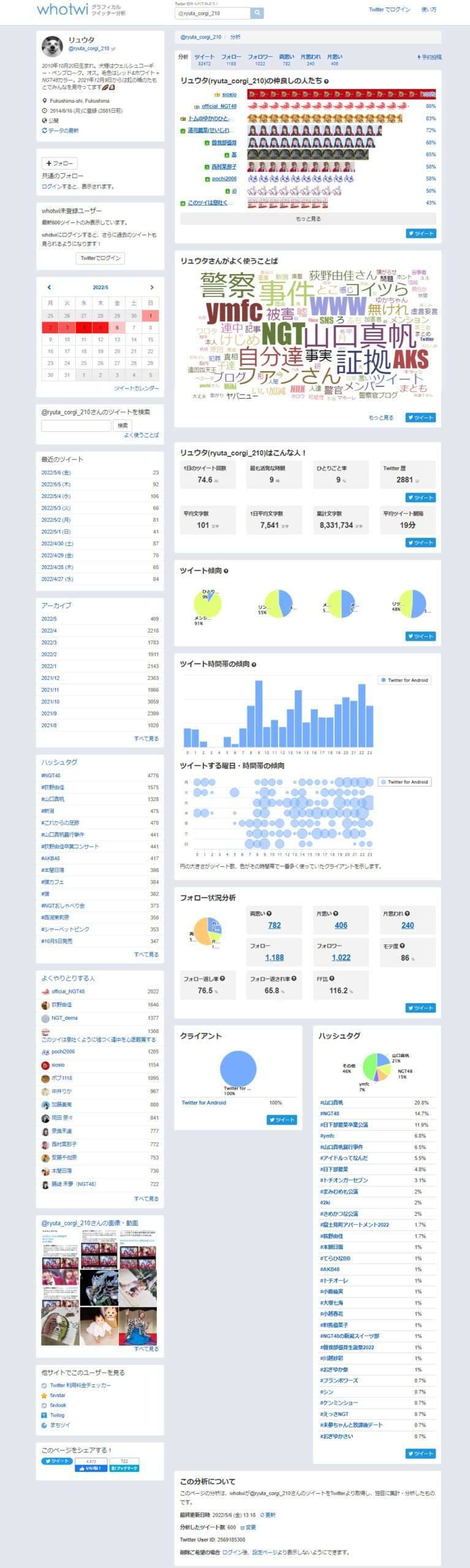470x1568 pixels.
Task: Open help icon beside 仲良しの人たち heading
Action: pos(326,81)
